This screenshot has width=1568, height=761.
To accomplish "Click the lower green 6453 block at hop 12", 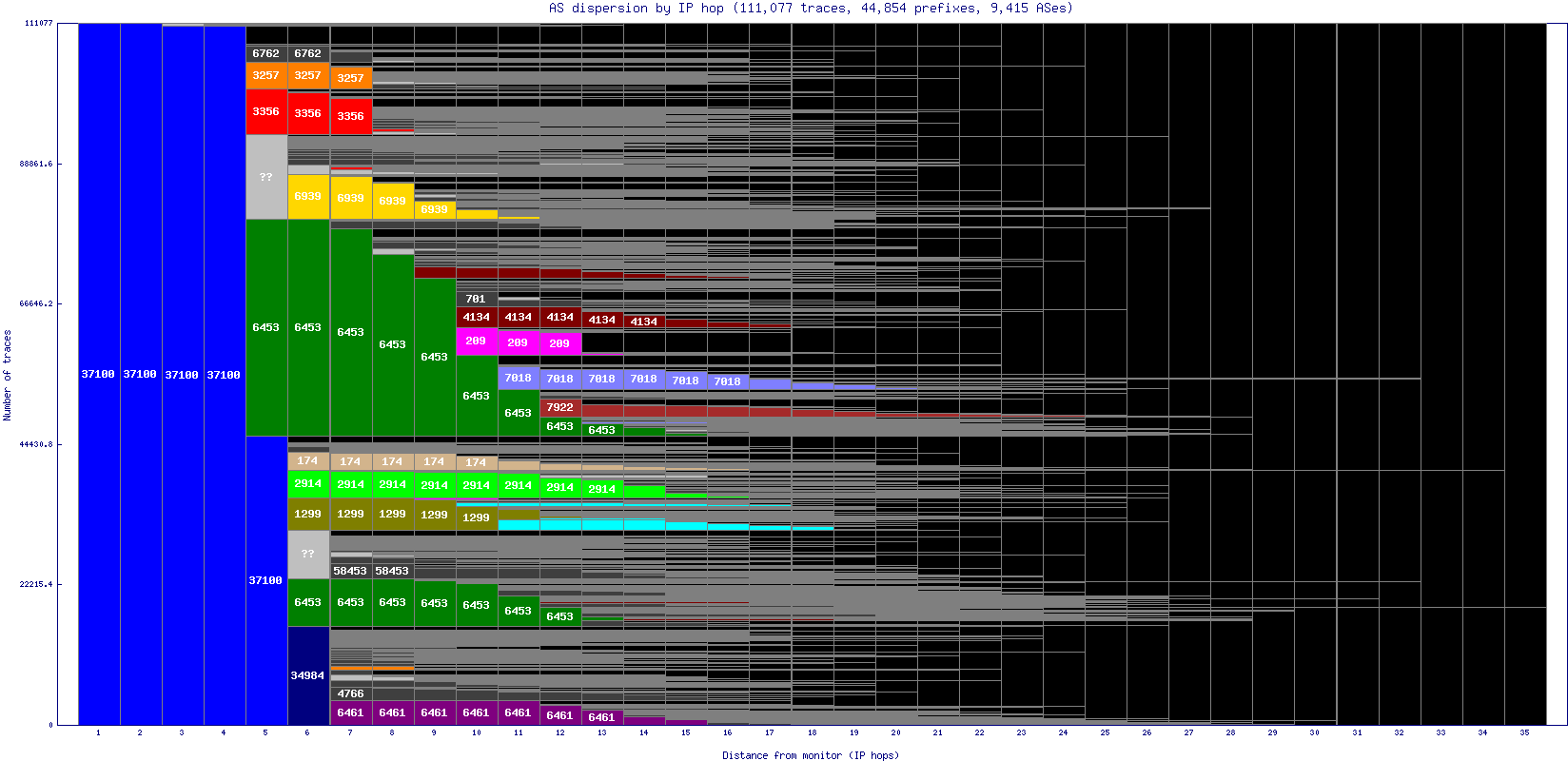I will pos(559,616).
